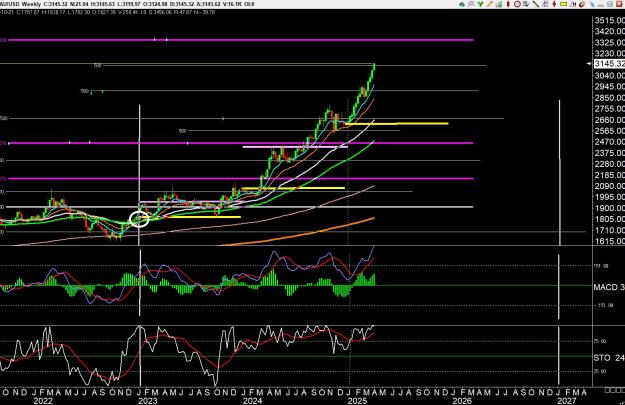The image size is (625, 405).
Task: Click the 1900.00 price axis label
Action: [610, 208]
